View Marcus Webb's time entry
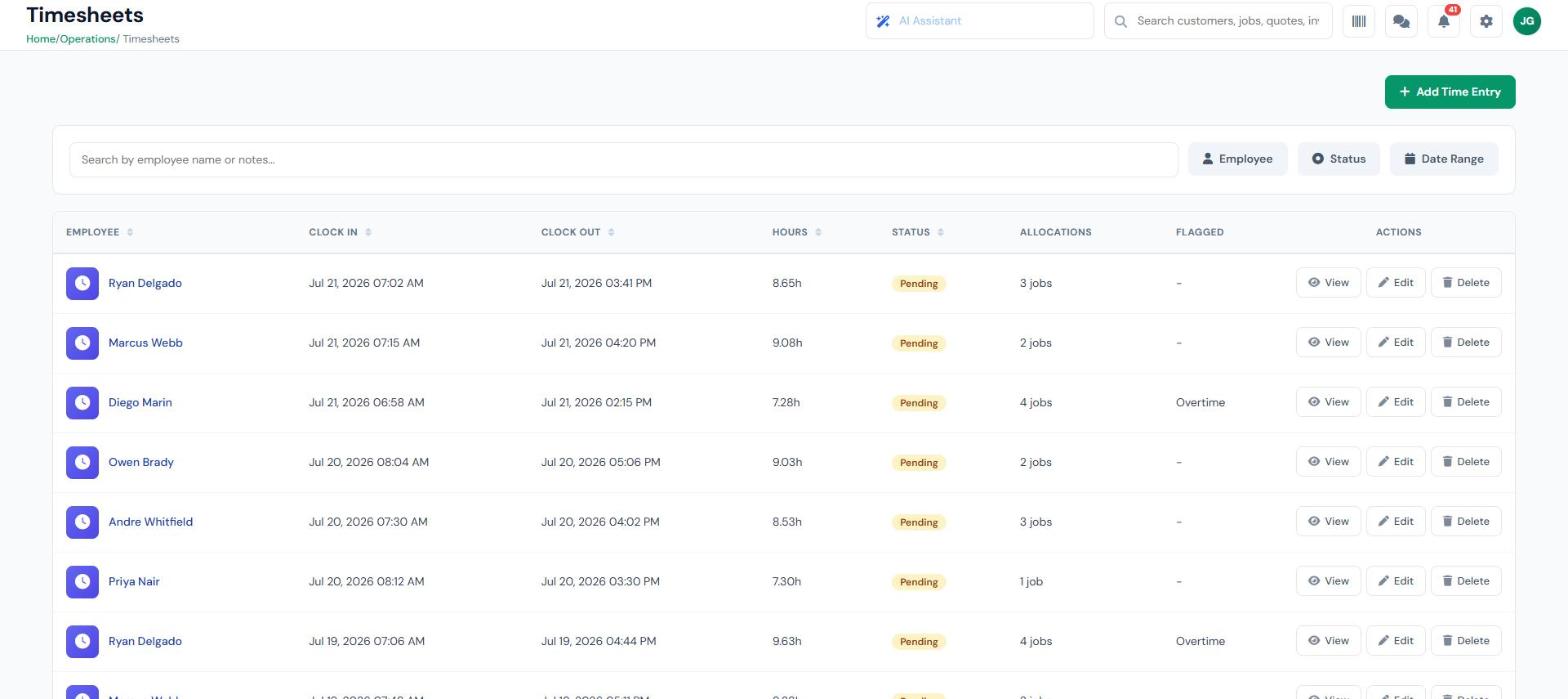This screenshot has width=1568, height=699. (x=1328, y=343)
